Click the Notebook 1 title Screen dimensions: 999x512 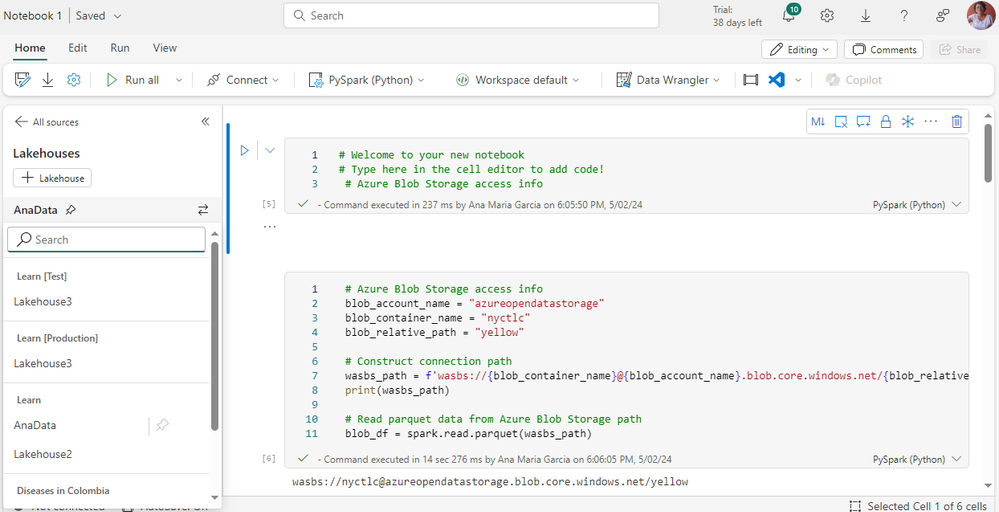click(x=32, y=16)
